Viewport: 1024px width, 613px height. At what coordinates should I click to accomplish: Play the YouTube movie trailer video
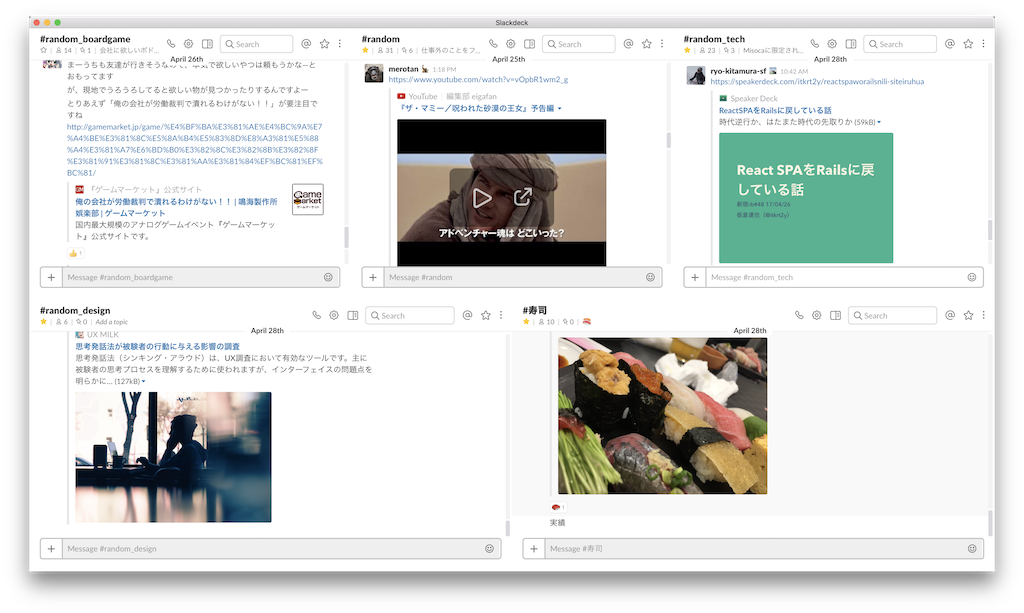(482, 198)
